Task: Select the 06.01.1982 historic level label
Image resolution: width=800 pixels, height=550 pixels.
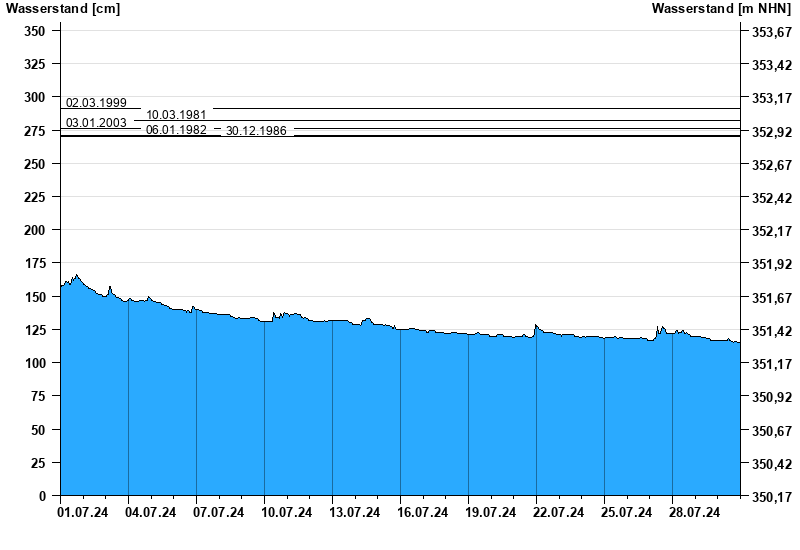Action: point(176,130)
